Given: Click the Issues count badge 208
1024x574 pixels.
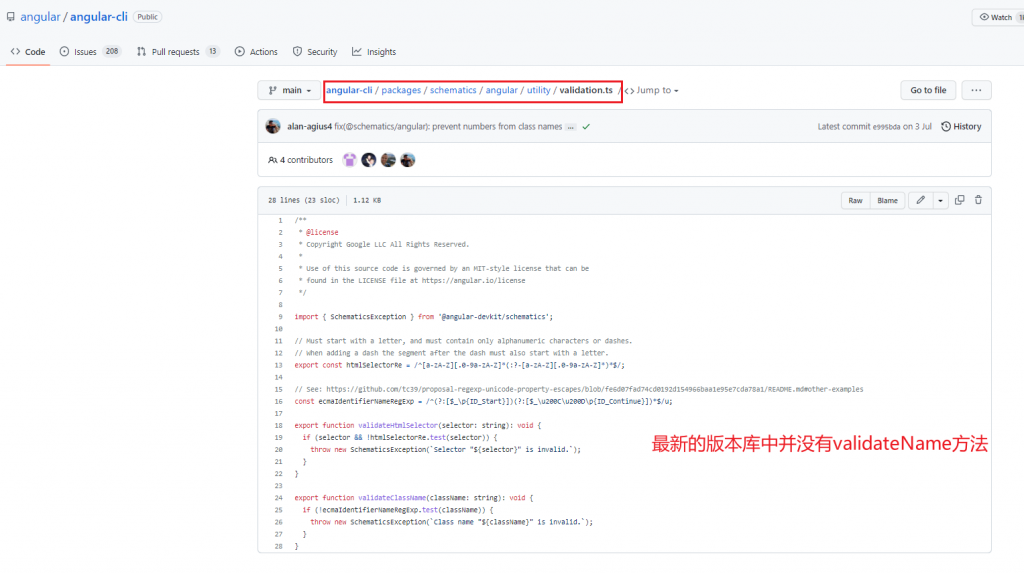Looking at the screenshot, I should tap(112, 51).
